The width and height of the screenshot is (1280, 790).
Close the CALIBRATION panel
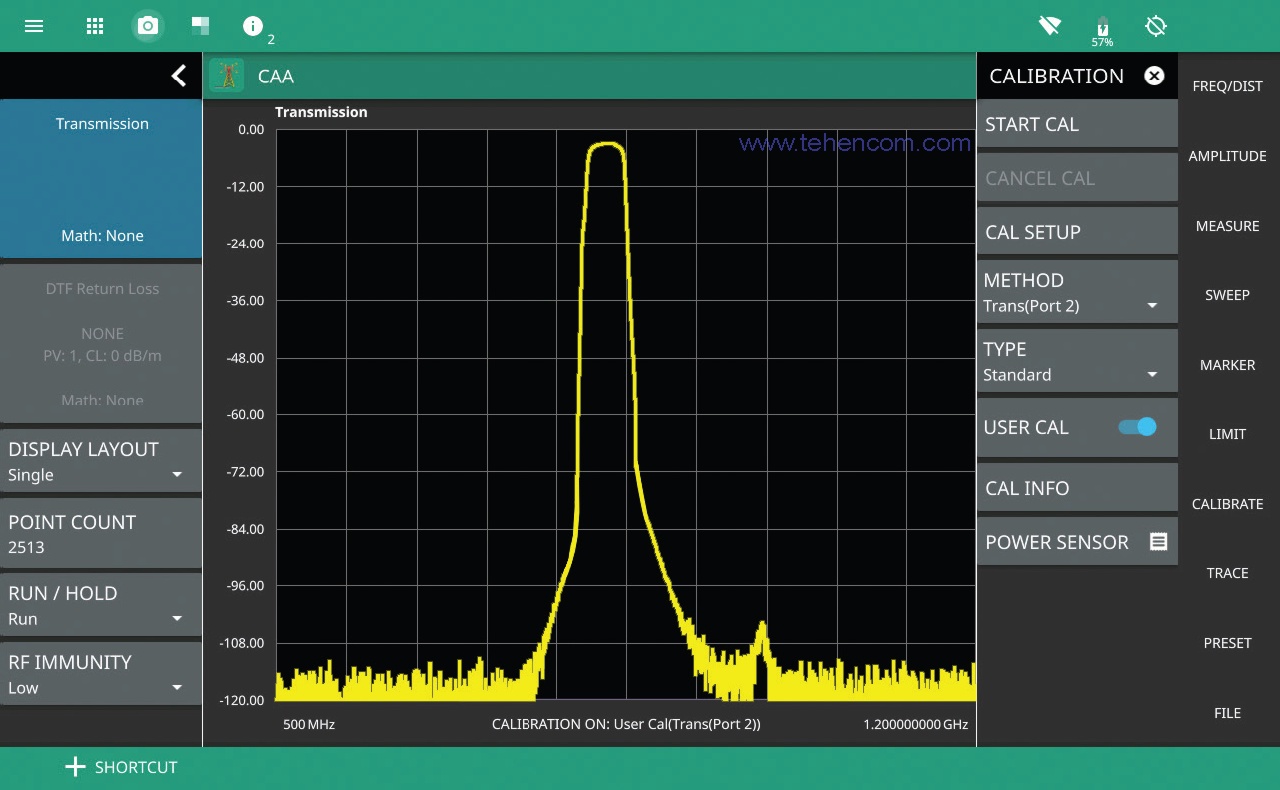click(x=1154, y=76)
